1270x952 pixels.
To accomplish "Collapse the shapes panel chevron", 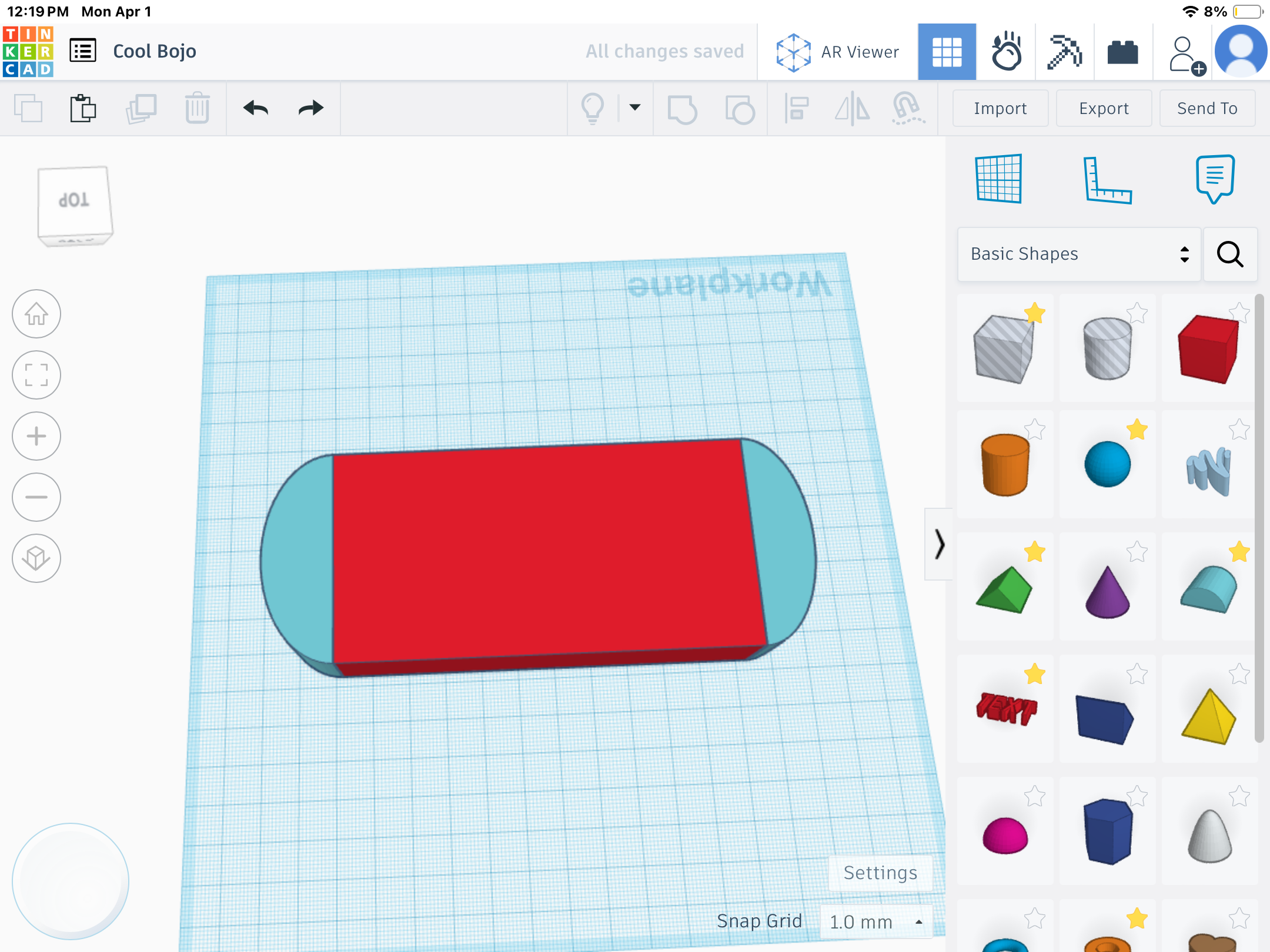I will click(939, 544).
